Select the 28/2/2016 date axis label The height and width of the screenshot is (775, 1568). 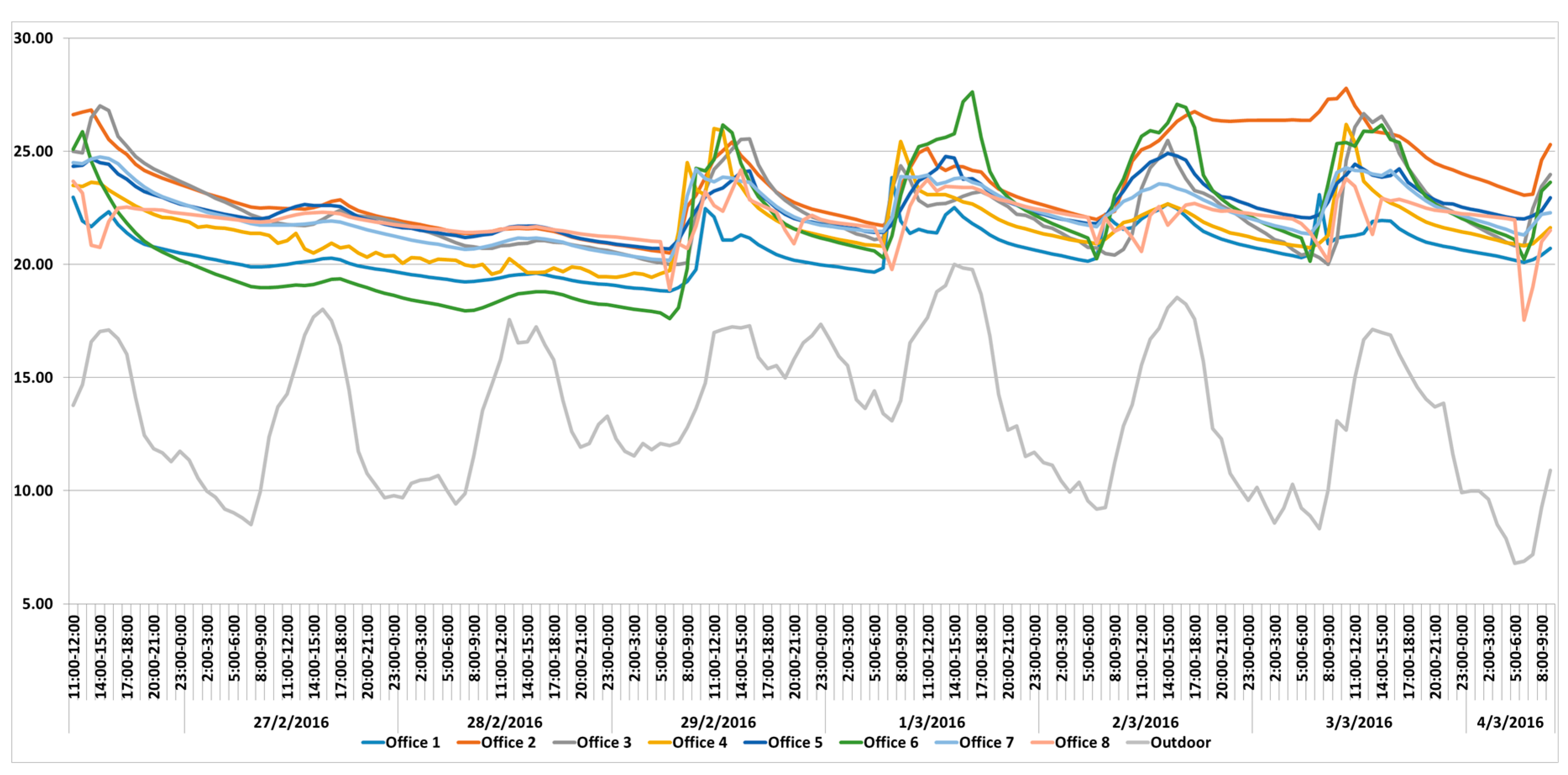504,722
